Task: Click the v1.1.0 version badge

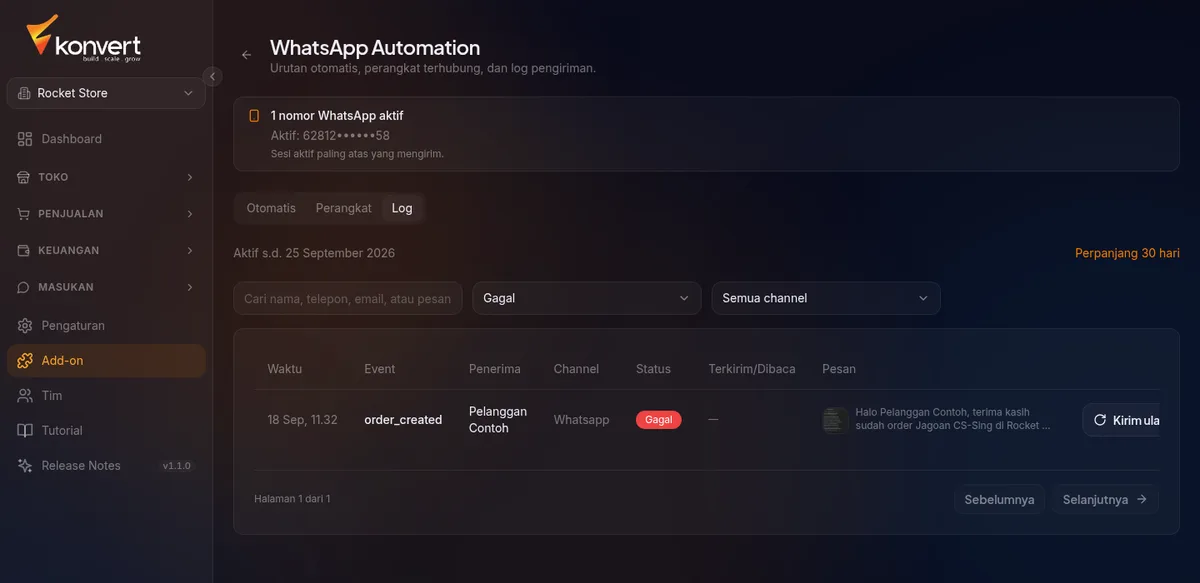Action: pyautogui.click(x=176, y=466)
